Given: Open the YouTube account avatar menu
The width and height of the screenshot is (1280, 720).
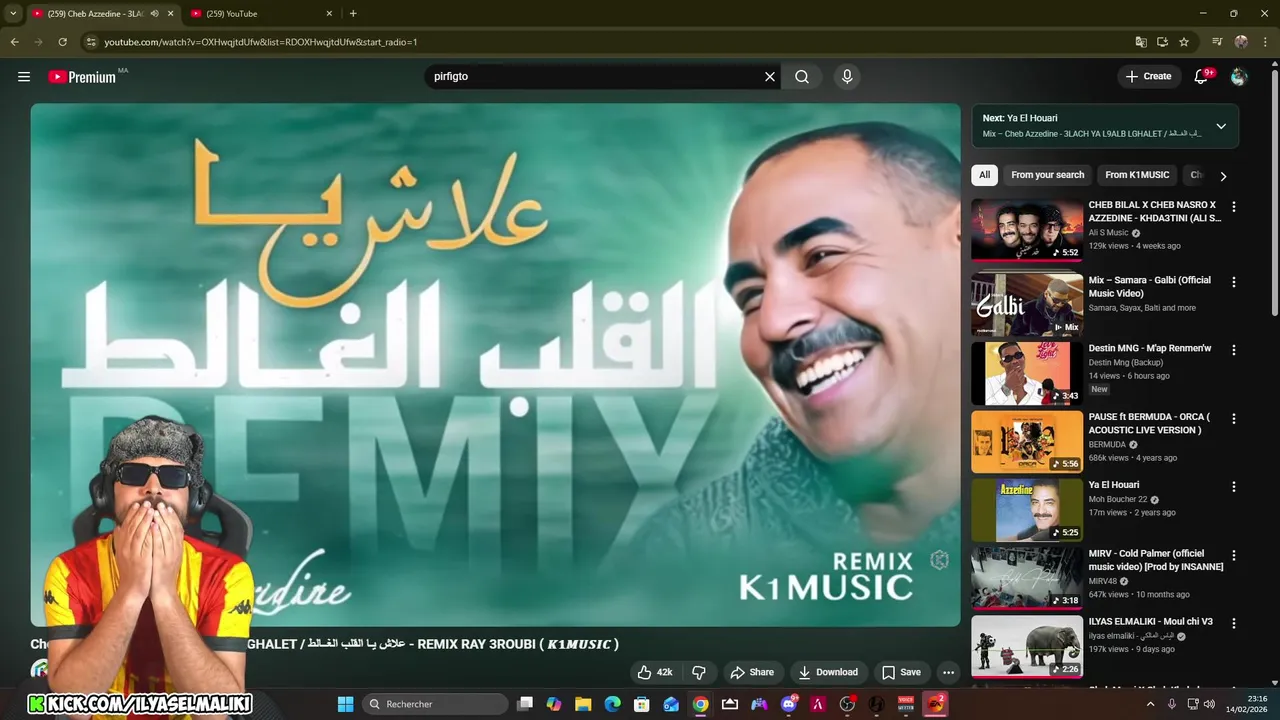Looking at the screenshot, I should 1239,77.
